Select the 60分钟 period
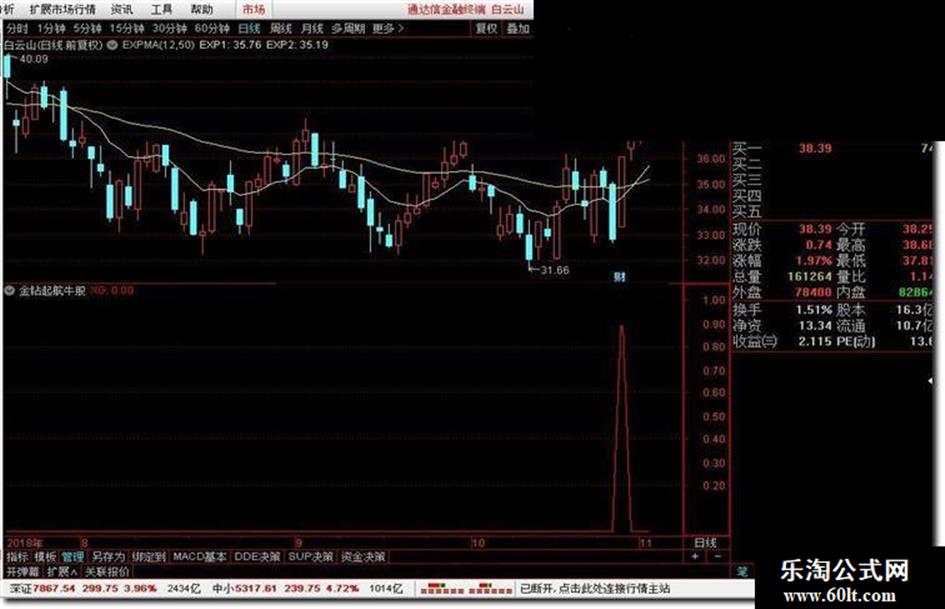This screenshot has width=945, height=609. pyautogui.click(x=212, y=28)
